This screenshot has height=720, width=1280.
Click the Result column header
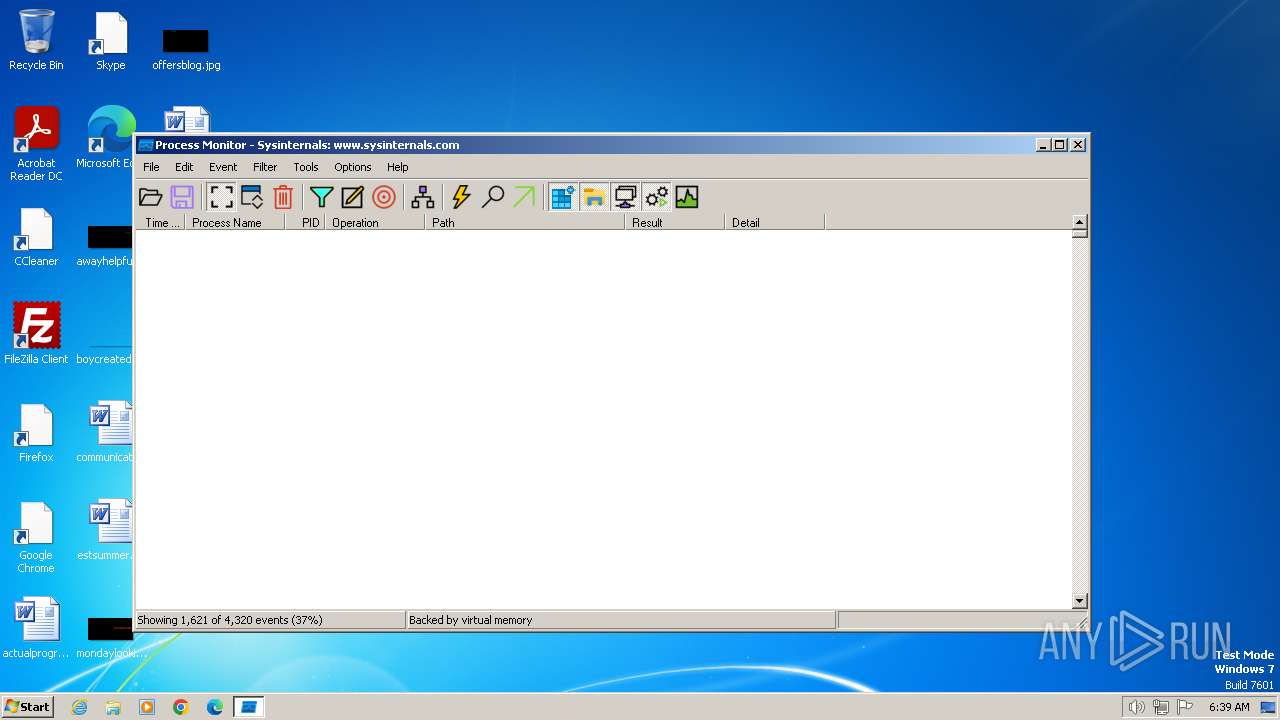pyautogui.click(x=675, y=222)
